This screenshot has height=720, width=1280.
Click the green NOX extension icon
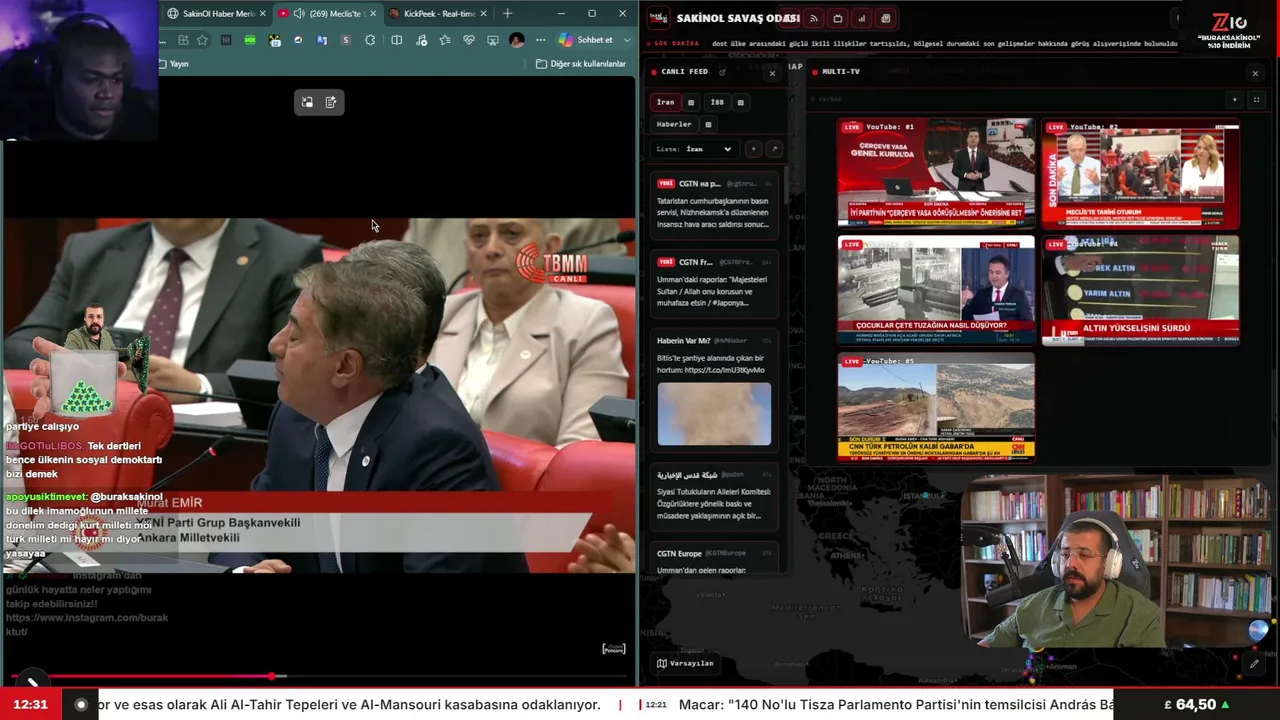(250, 40)
